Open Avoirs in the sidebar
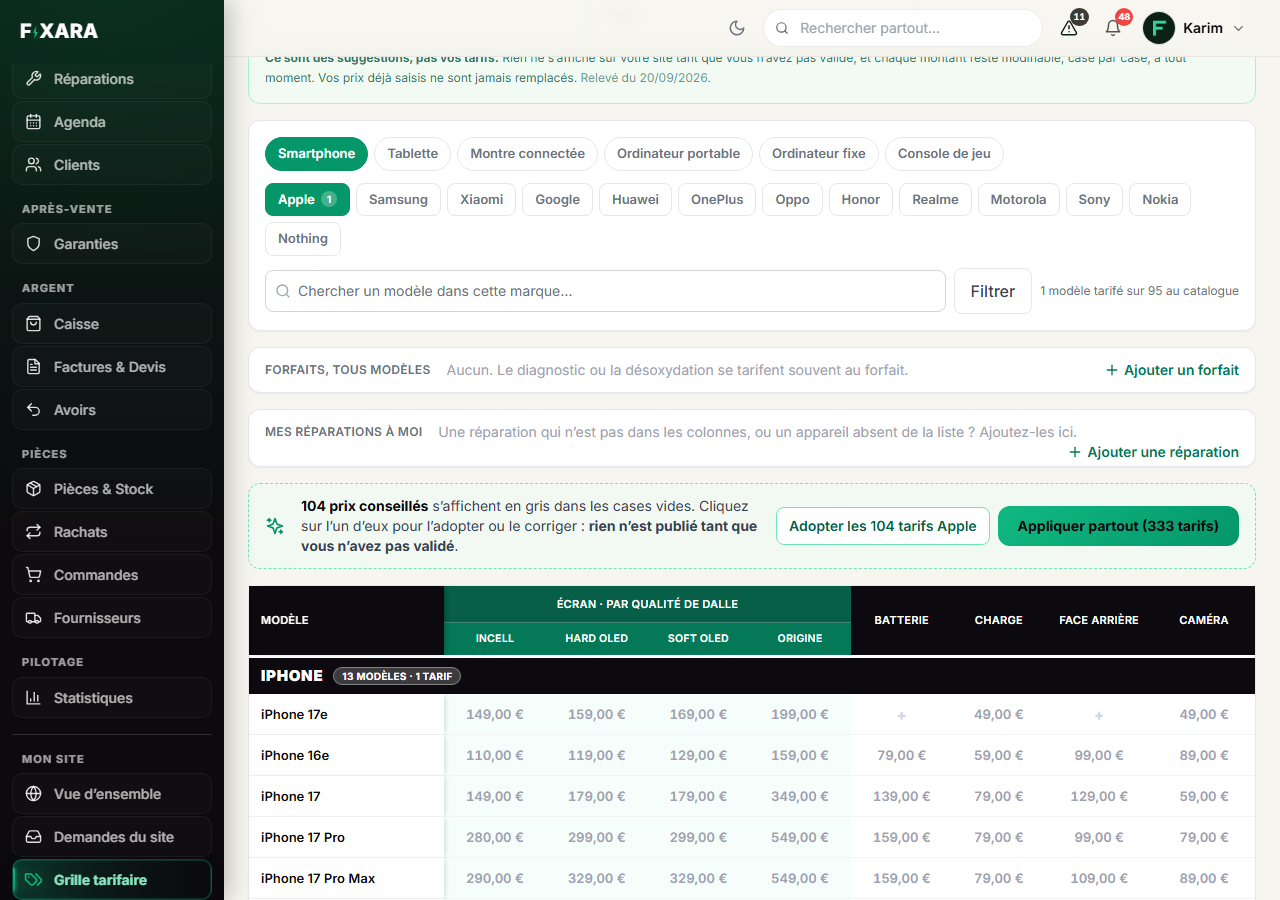 112,410
